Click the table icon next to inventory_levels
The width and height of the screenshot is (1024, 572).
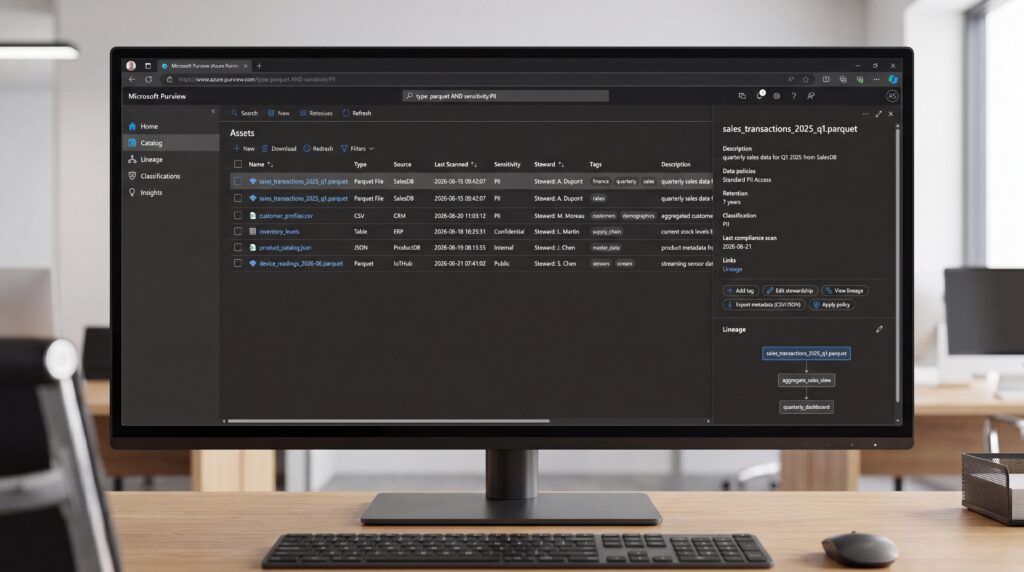pos(253,231)
